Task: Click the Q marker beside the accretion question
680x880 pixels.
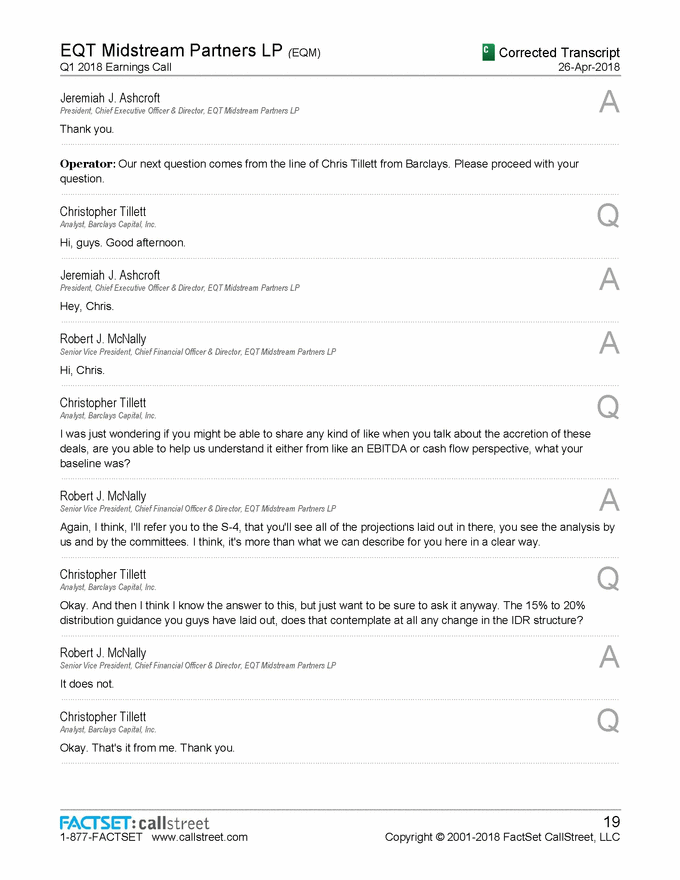Action: click(x=608, y=408)
